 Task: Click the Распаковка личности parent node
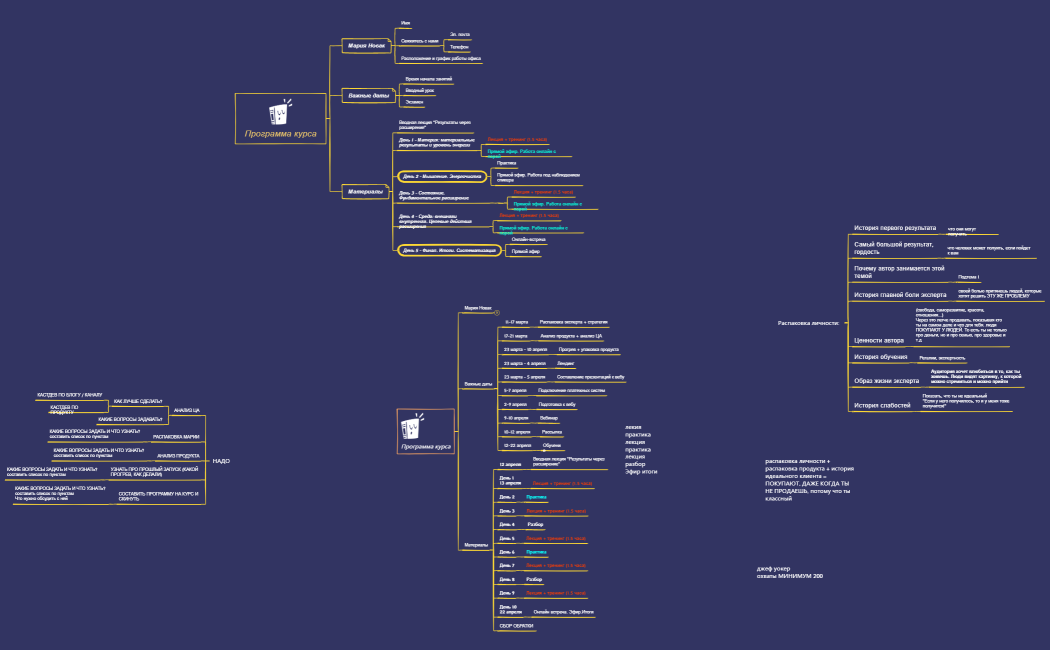coord(808,323)
